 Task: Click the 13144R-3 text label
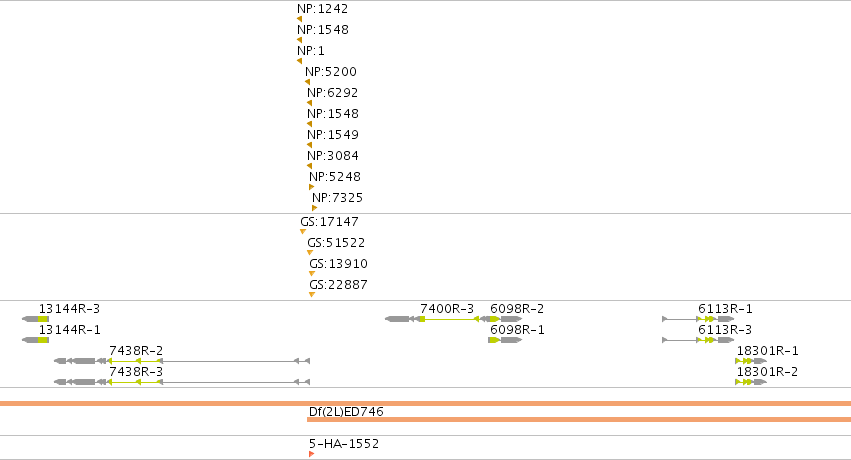(69, 309)
